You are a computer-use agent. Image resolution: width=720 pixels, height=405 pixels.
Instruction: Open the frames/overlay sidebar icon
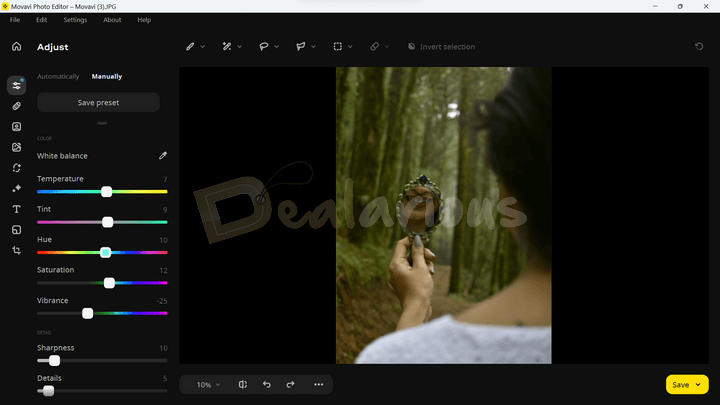click(17, 230)
